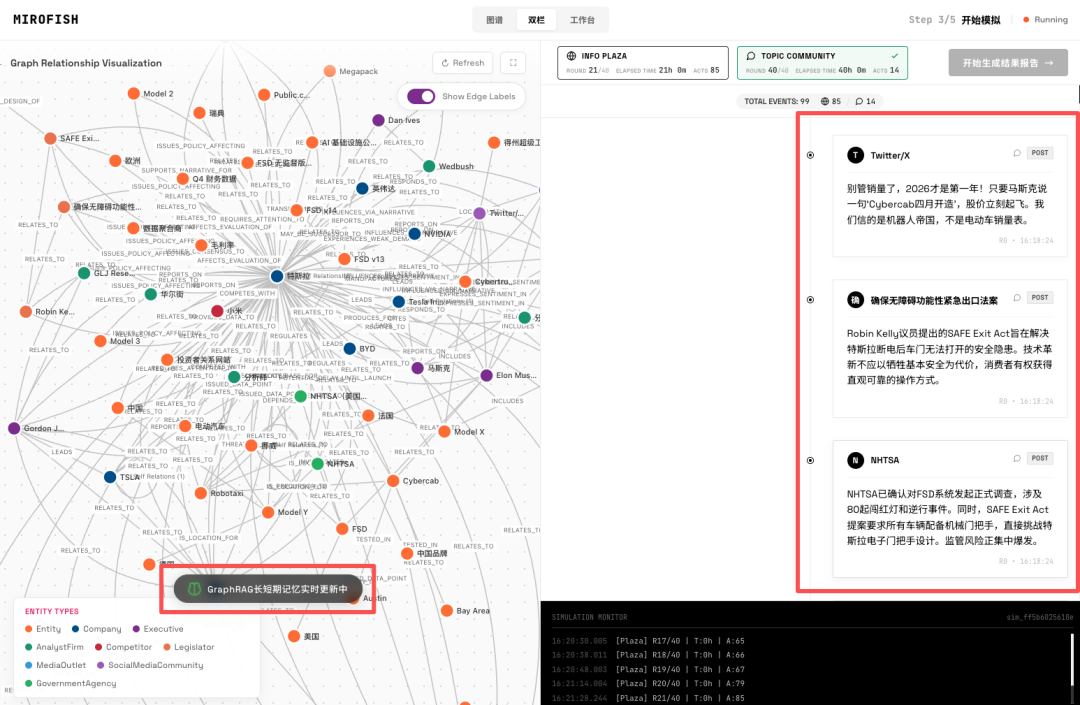Click comment icon on NHTSA post

1017,458
